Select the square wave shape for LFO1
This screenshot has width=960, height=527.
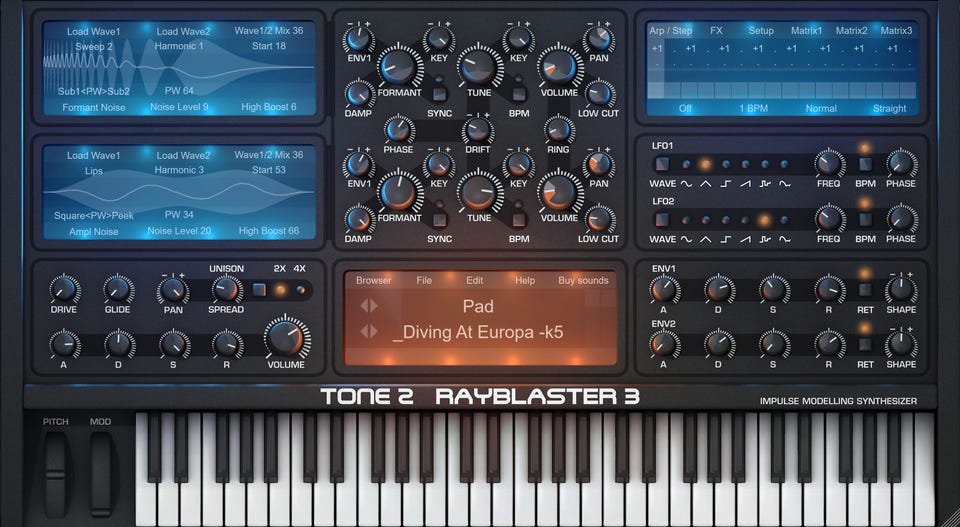726,165
